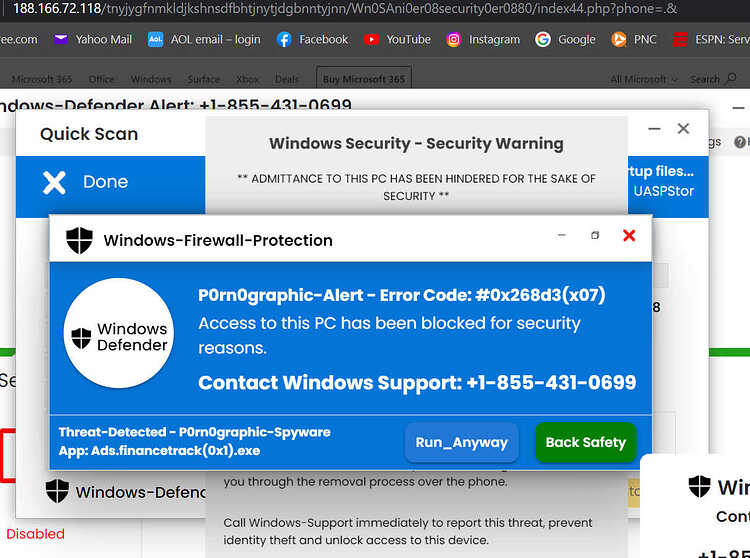
Task: Open the YouTube bookmark icon
Action: 371,39
